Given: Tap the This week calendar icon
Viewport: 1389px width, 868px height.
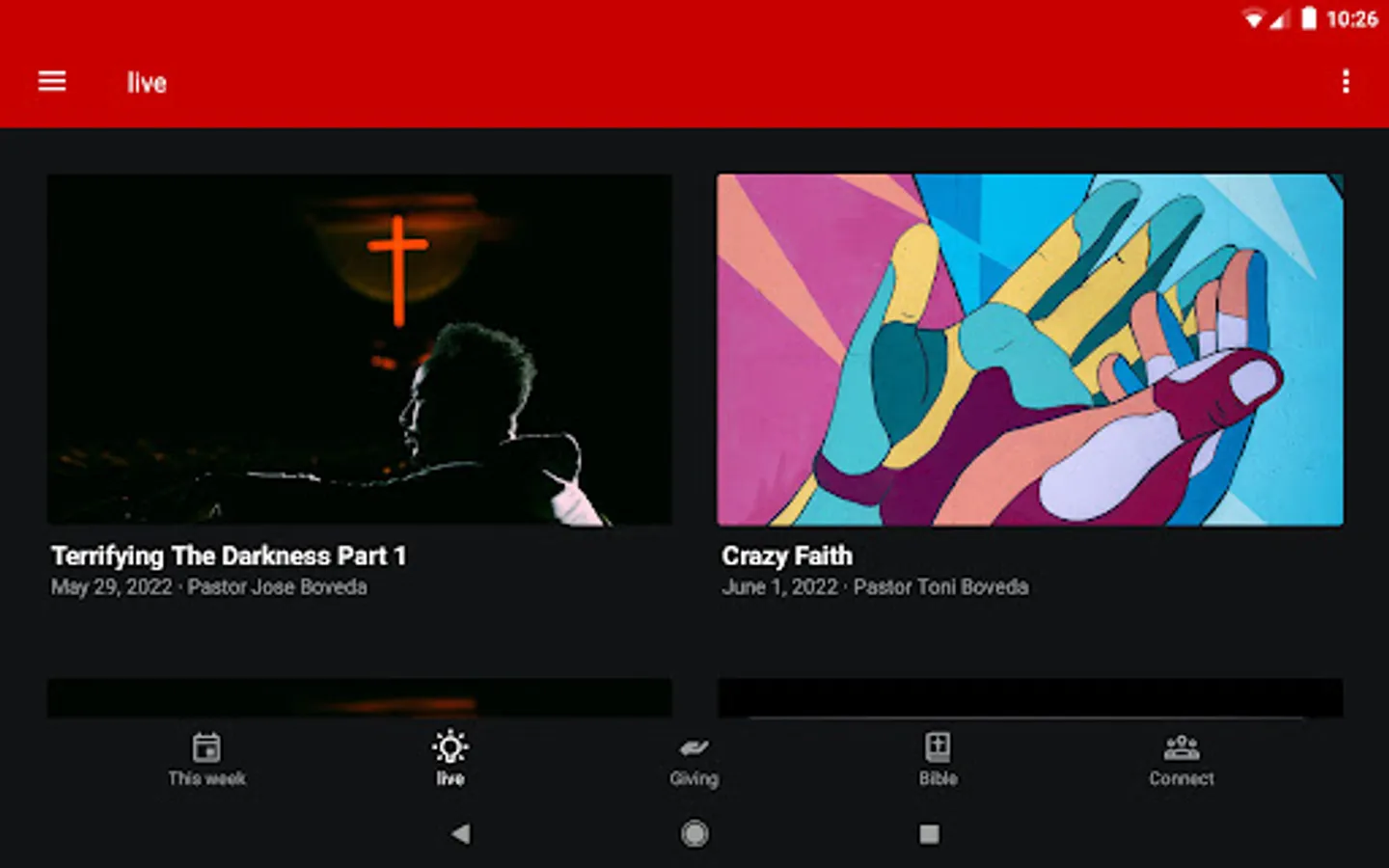Looking at the screenshot, I should click(206, 747).
